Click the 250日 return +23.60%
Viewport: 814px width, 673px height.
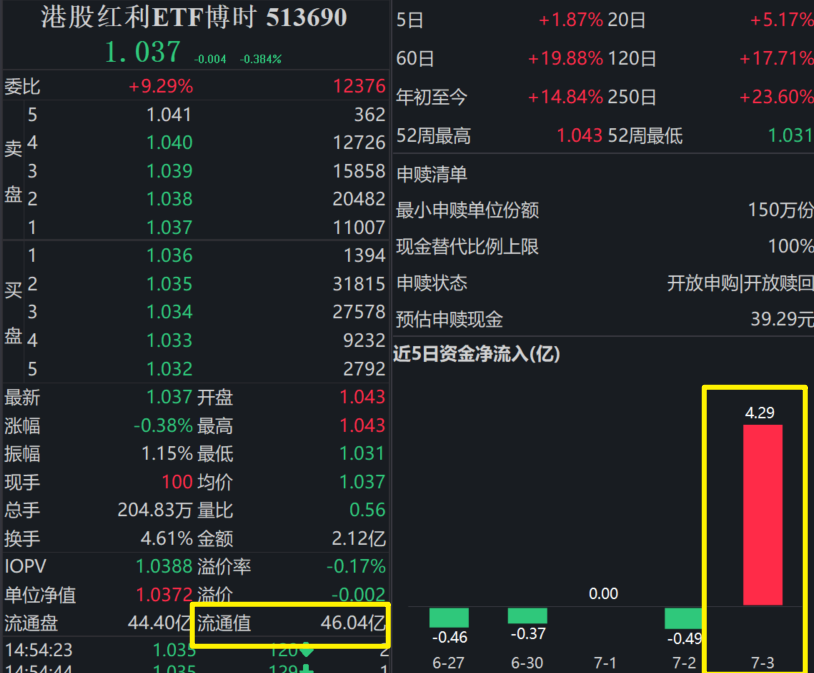pyautogui.click(x=776, y=97)
